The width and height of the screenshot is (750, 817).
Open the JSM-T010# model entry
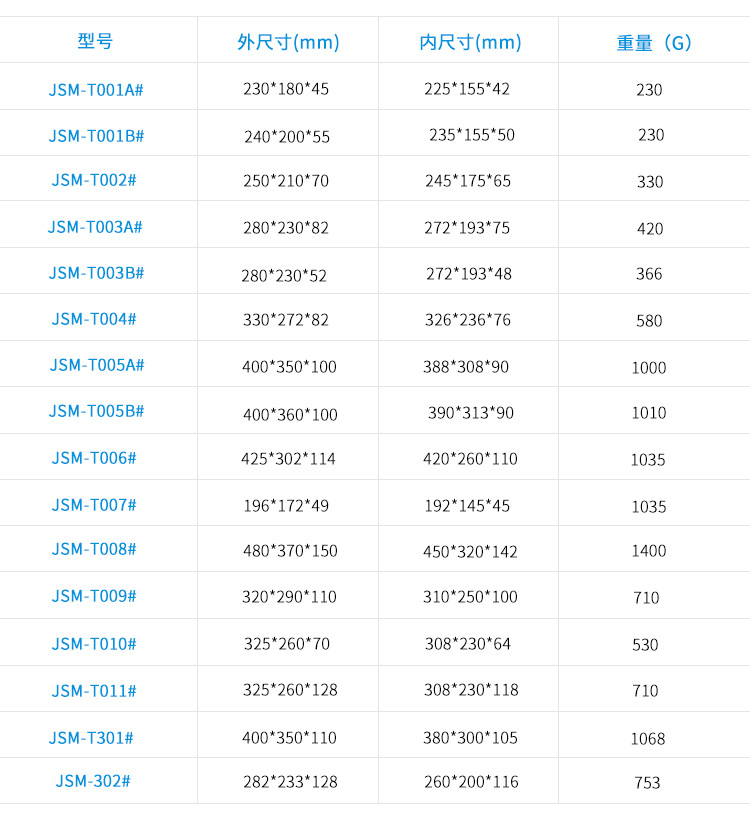tap(94, 644)
